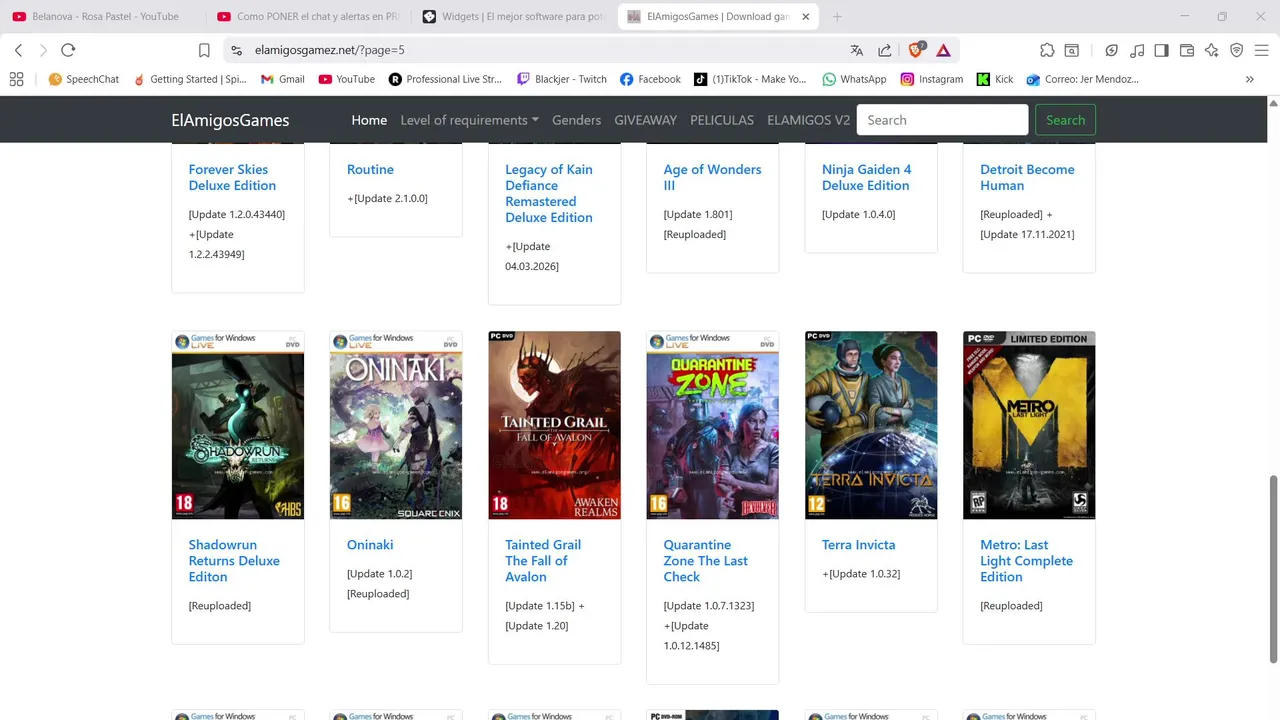Click the translate page icon in address bar

pyautogui.click(x=856, y=50)
